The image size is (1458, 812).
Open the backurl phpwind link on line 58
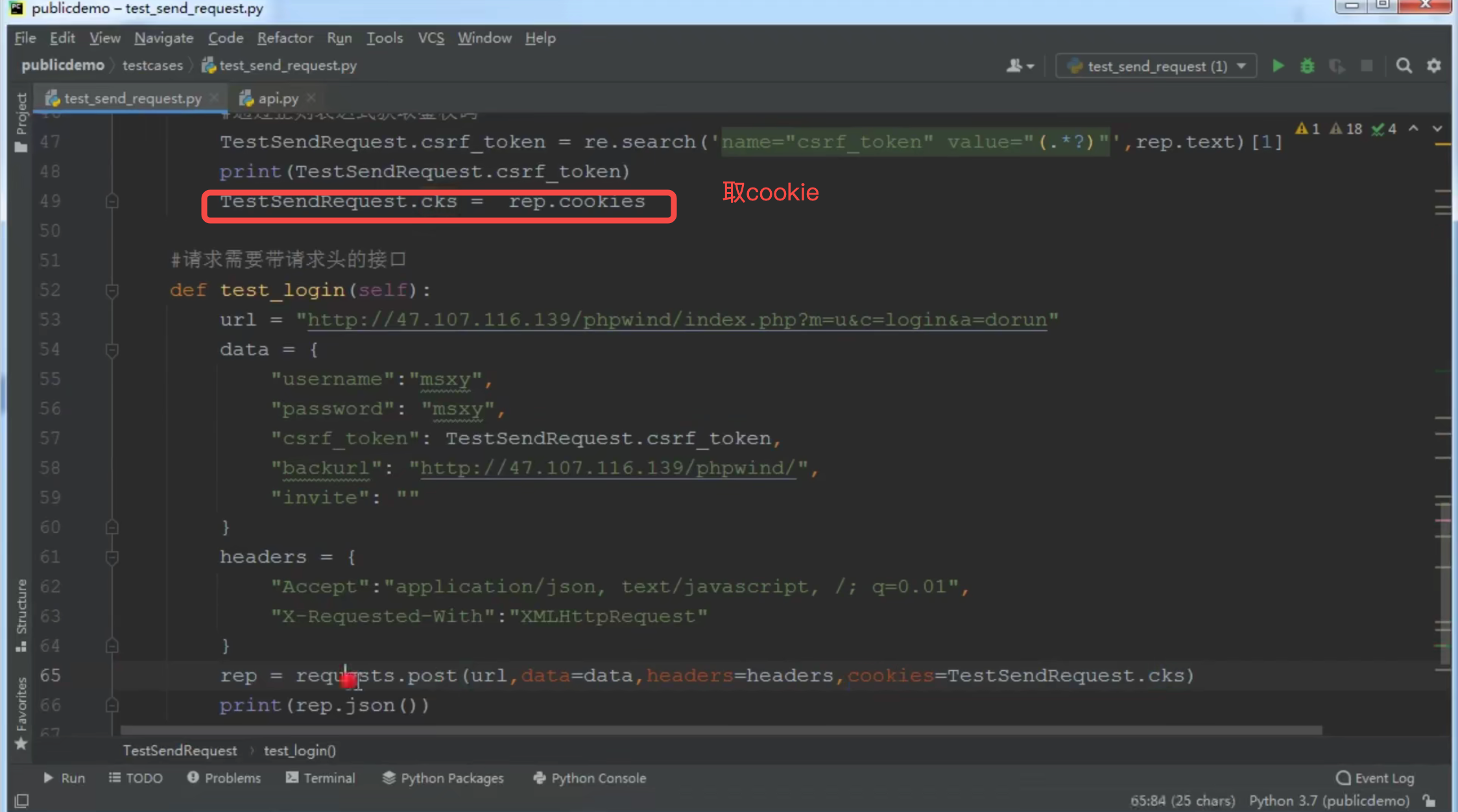(608, 468)
